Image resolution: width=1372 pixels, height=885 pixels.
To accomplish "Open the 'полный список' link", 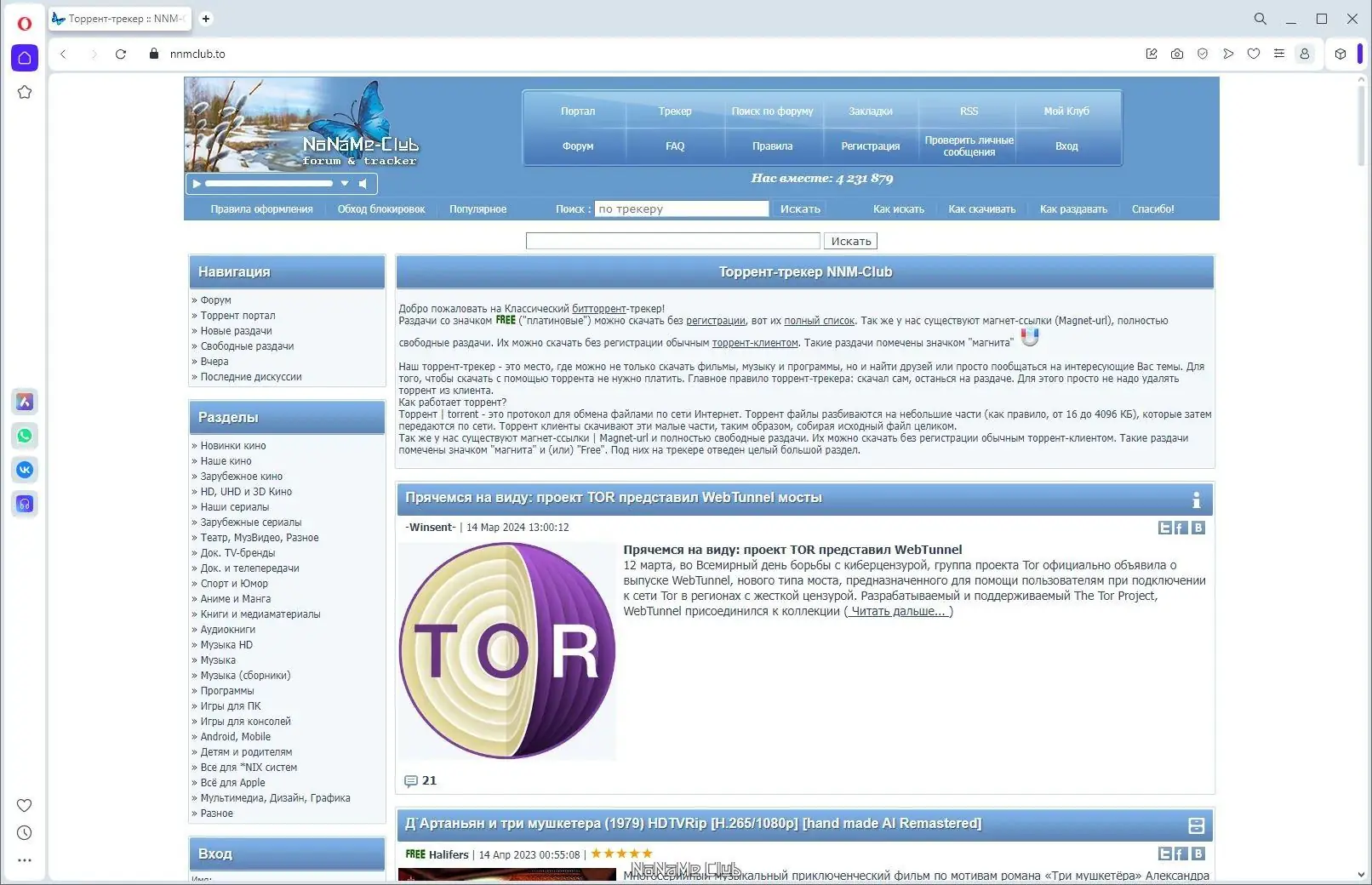I will point(819,321).
